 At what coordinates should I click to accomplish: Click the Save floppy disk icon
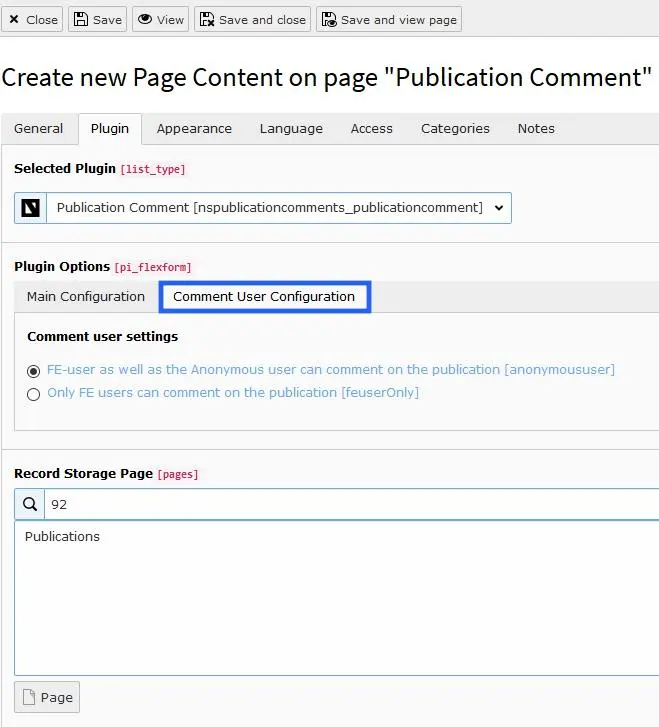[x=81, y=19]
